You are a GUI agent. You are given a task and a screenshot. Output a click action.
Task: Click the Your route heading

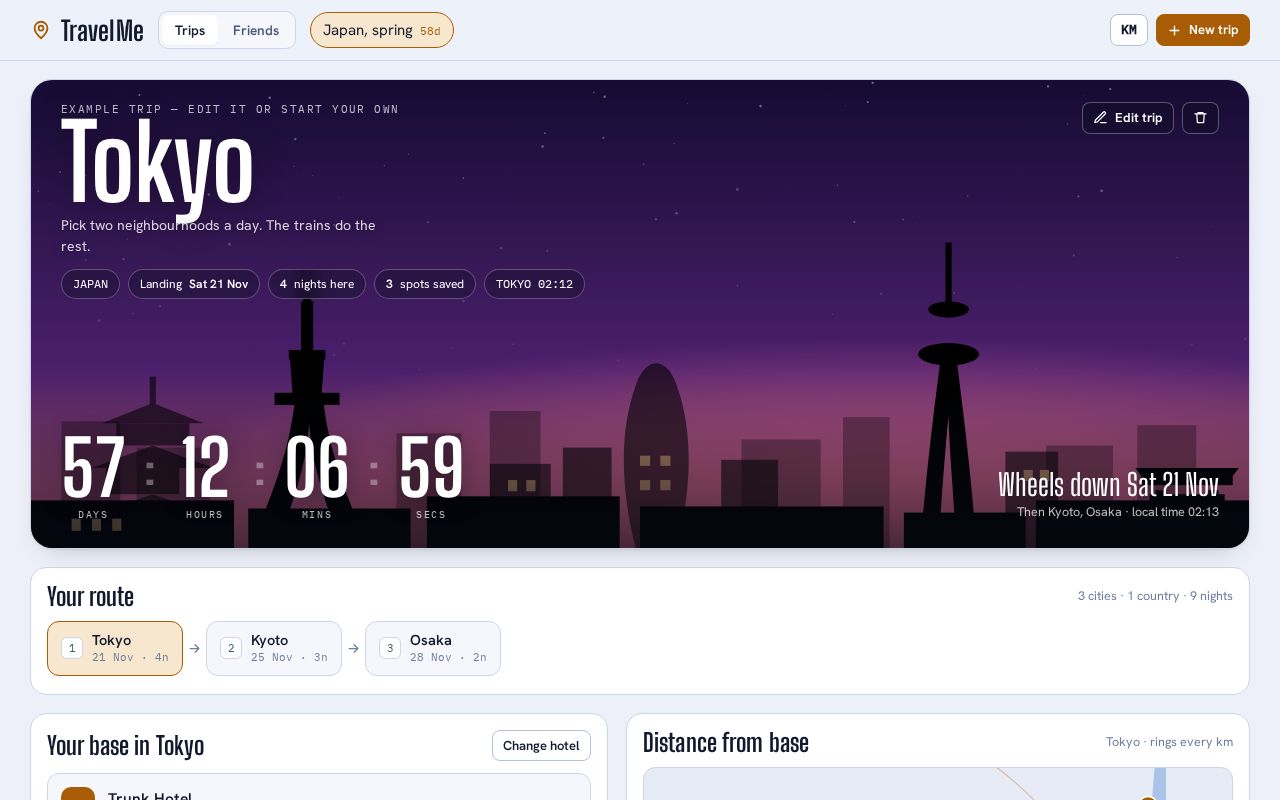point(90,597)
